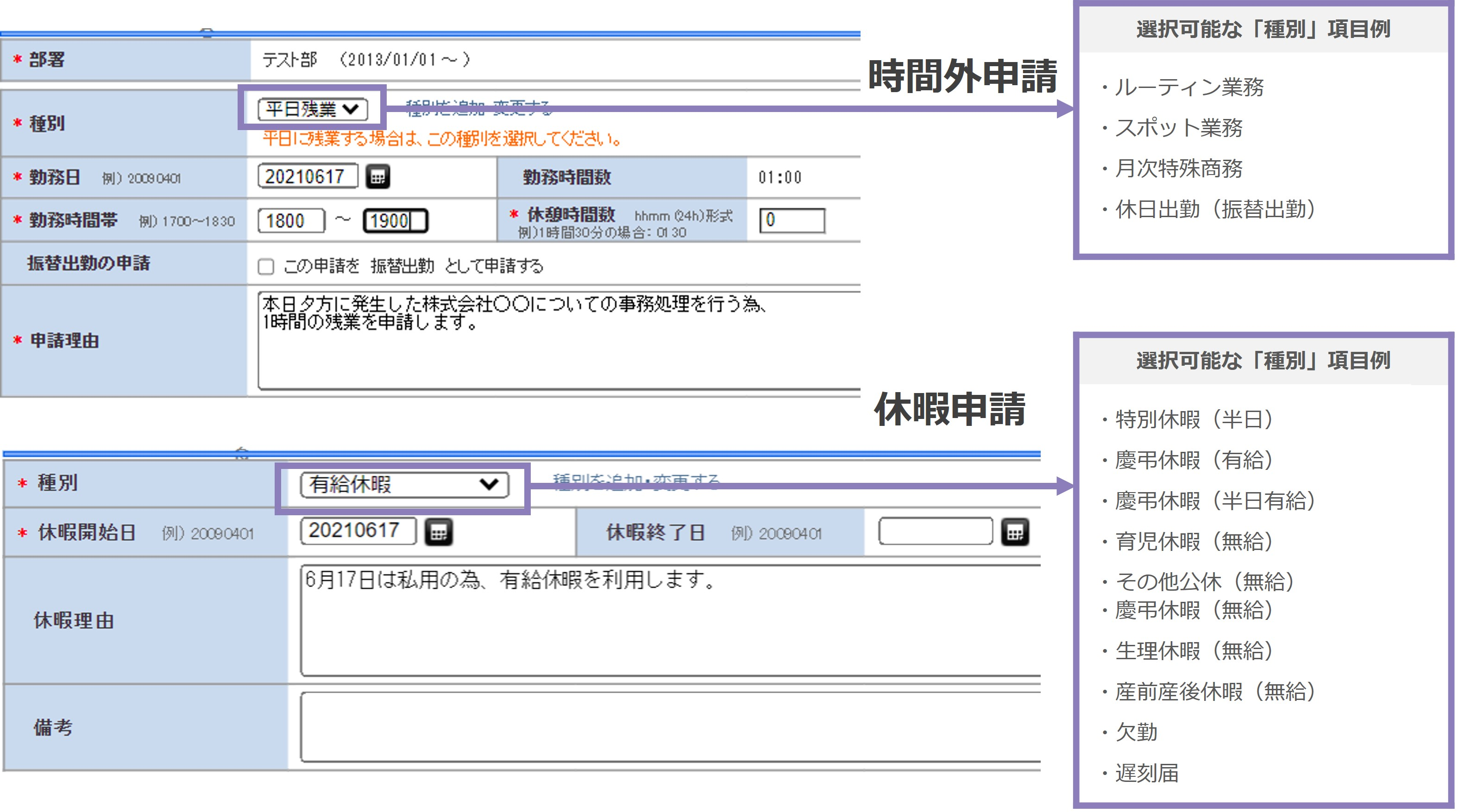The image size is (1458, 812).
Task: Click the 遅刻届 list item
Action: click(x=1146, y=773)
